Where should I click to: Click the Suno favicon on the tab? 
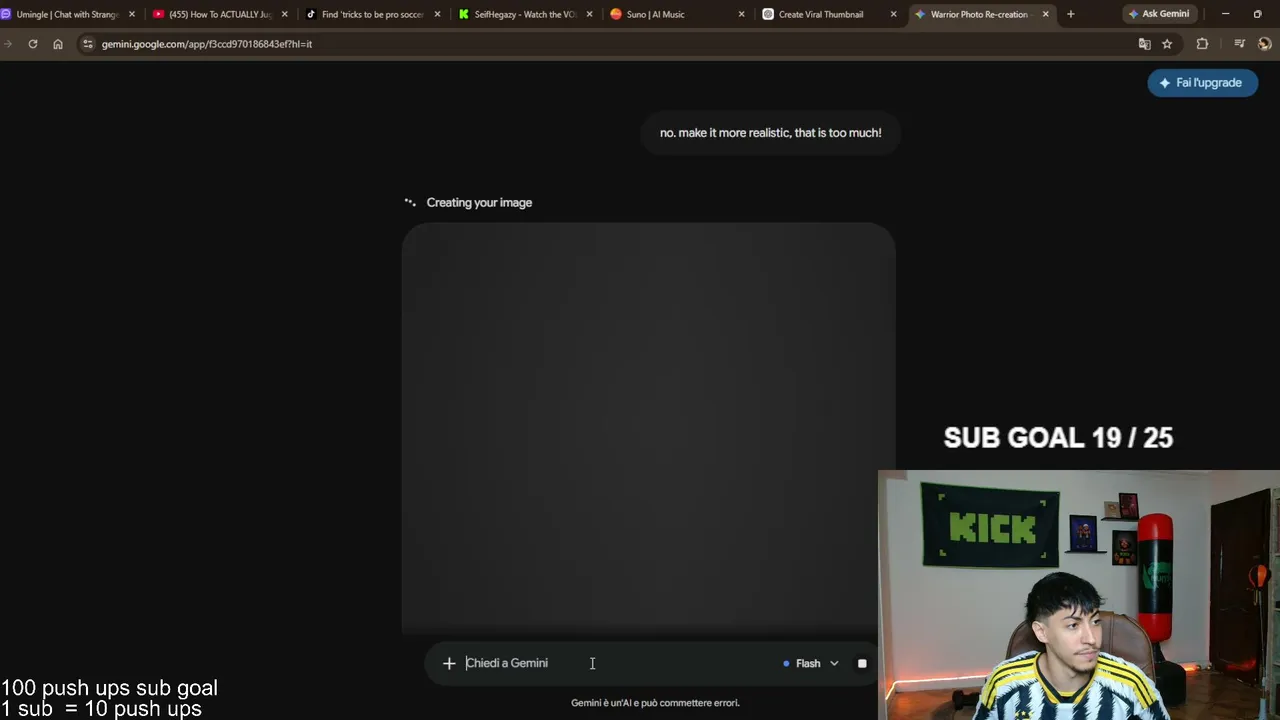pyautogui.click(x=616, y=14)
